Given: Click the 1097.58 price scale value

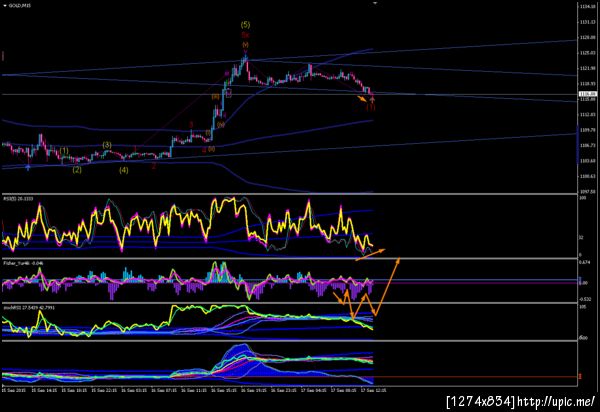Looking at the screenshot, I should tap(588, 192).
